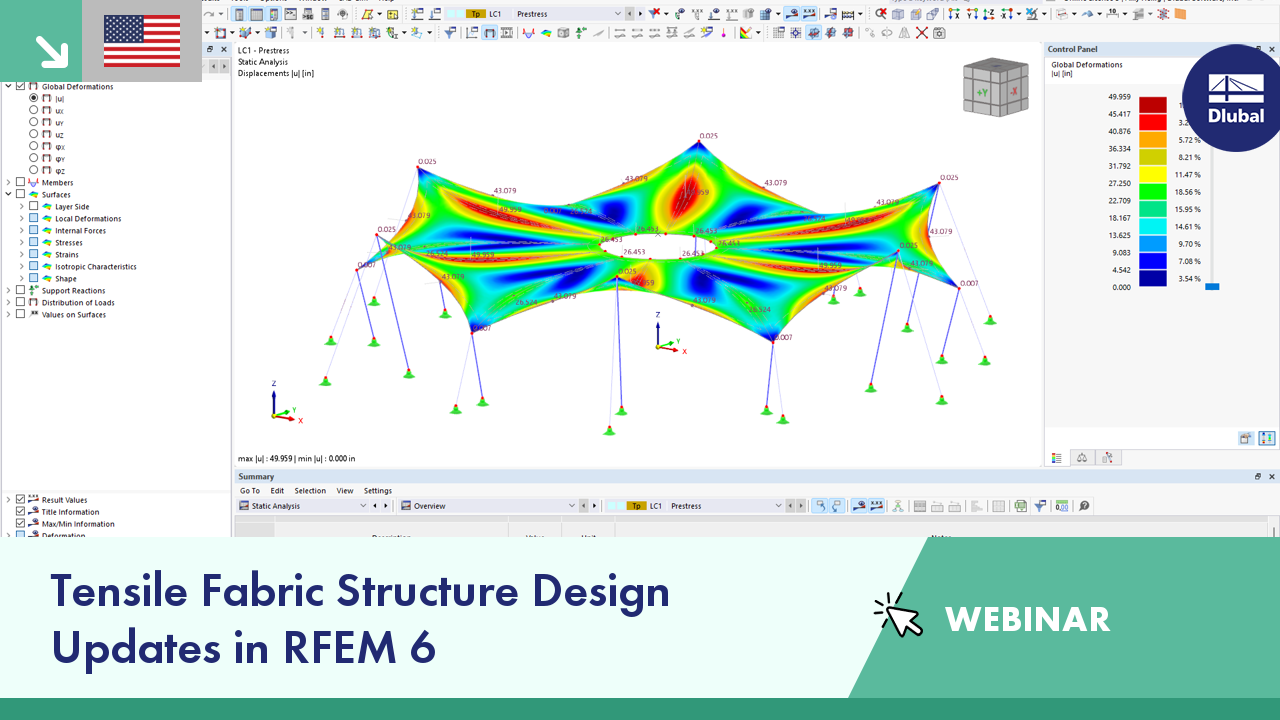The image size is (1280, 720).
Task: Click the Control Panel copy icon
Action: coord(1246,438)
